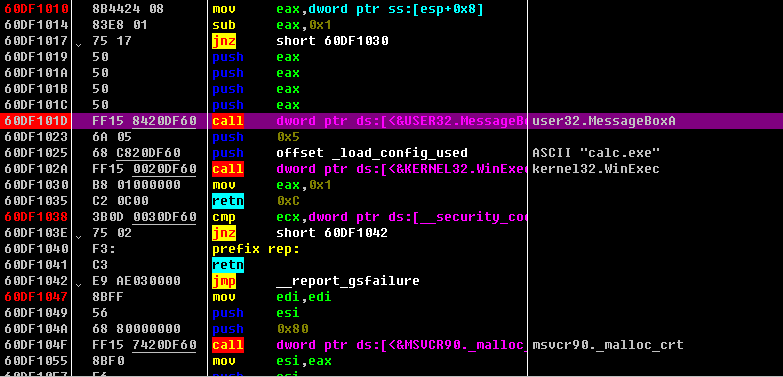Image resolution: width=783 pixels, height=377 pixels.
Task: Select address 60DF102A
Action: coord(36,169)
